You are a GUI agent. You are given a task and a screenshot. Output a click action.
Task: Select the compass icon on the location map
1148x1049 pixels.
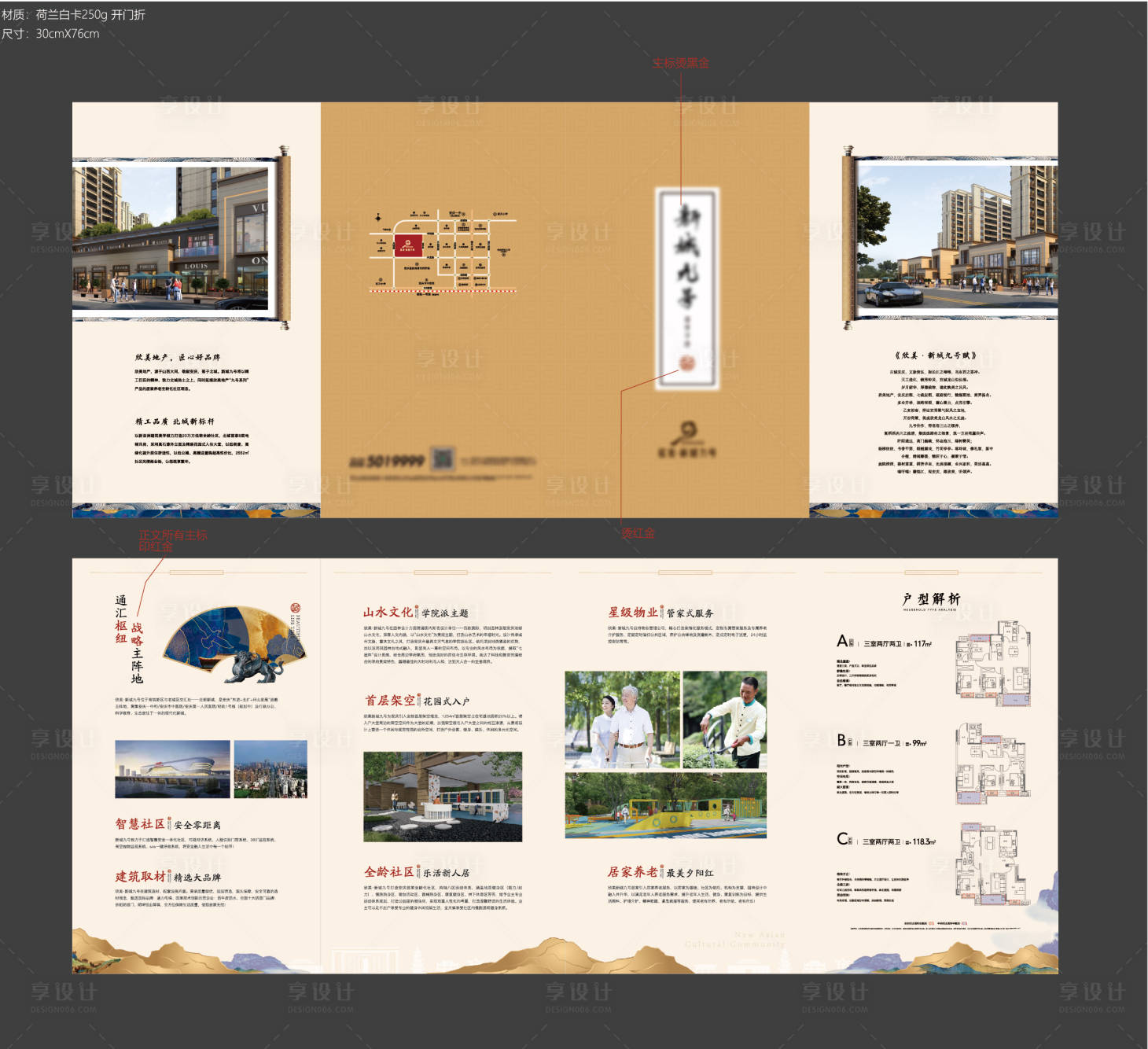click(377, 219)
